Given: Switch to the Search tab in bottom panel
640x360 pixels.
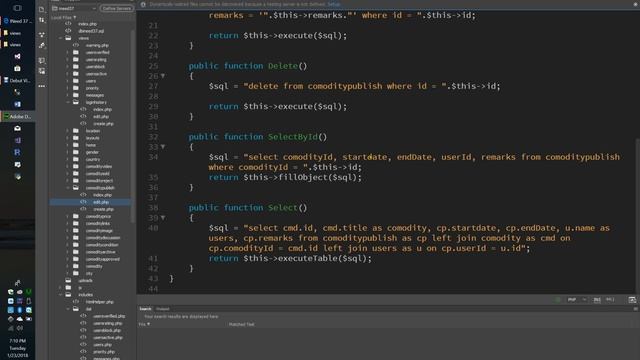Looking at the screenshot, I should (145, 309).
